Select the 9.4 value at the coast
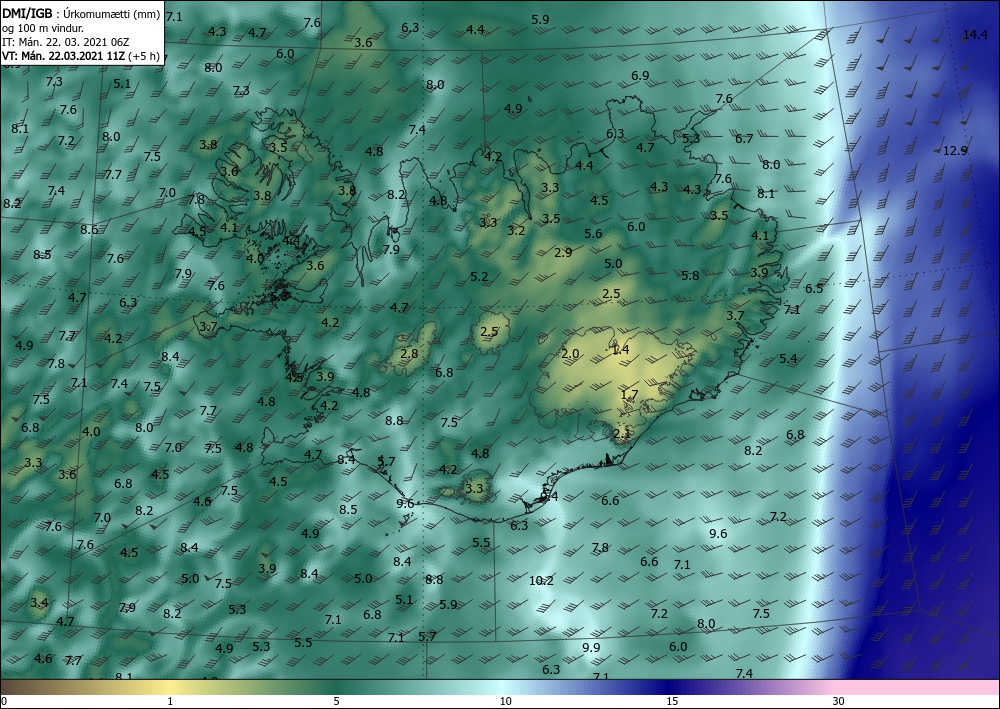The width and height of the screenshot is (1000, 709). 548,496
